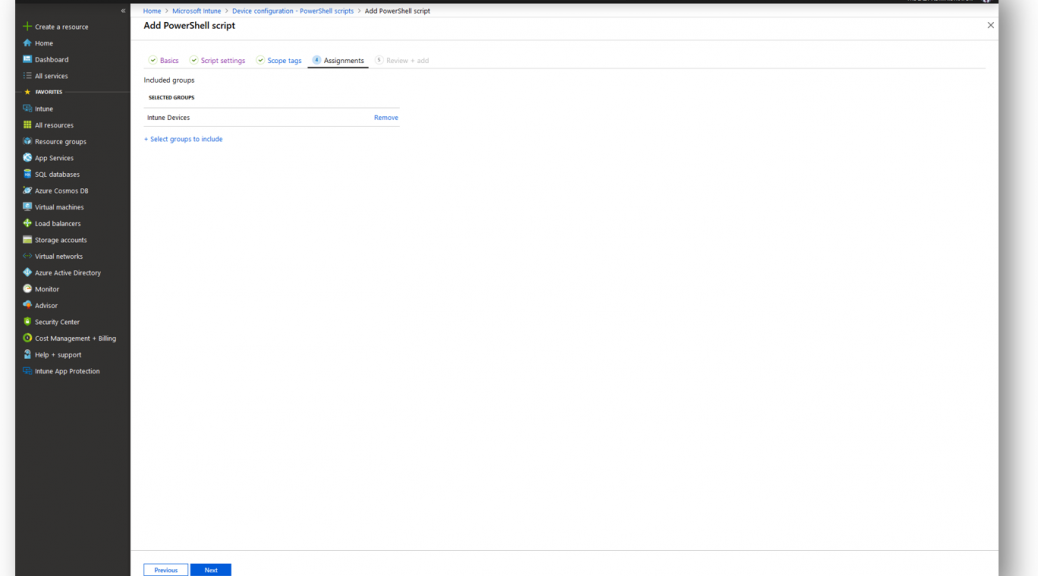Open the Home breadcrumb link
The height and width of the screenshot is (576, 1038).
(152, 11)
